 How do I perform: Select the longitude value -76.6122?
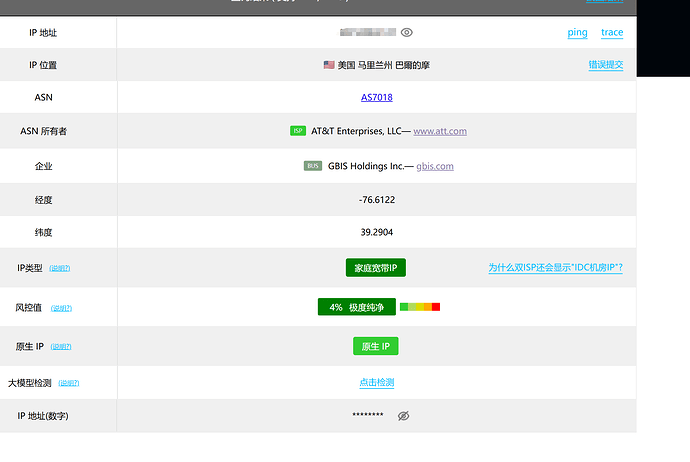pos(377,200)
